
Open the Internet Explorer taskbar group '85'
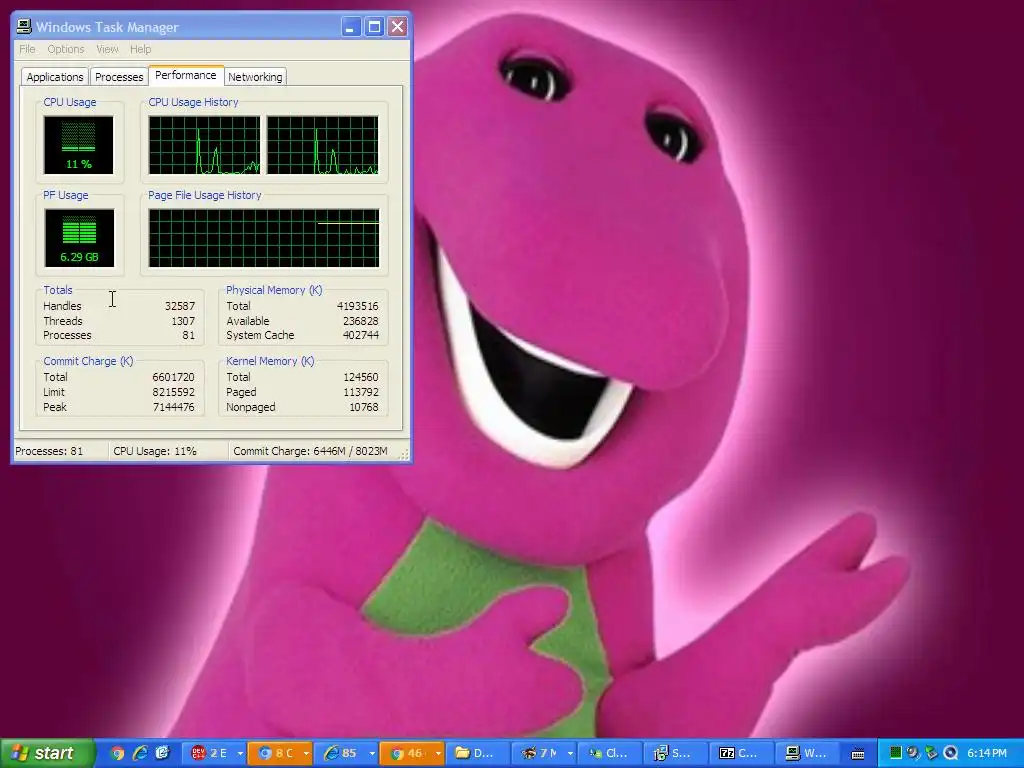click(x=340, y=753)
